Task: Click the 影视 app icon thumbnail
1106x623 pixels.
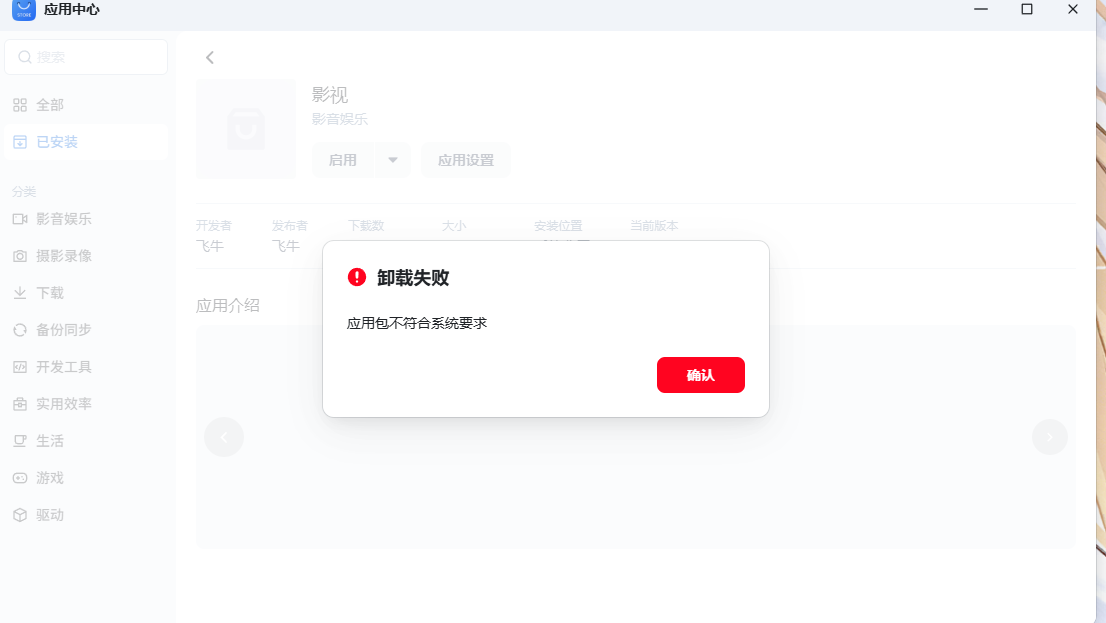Action: point(245,128)
